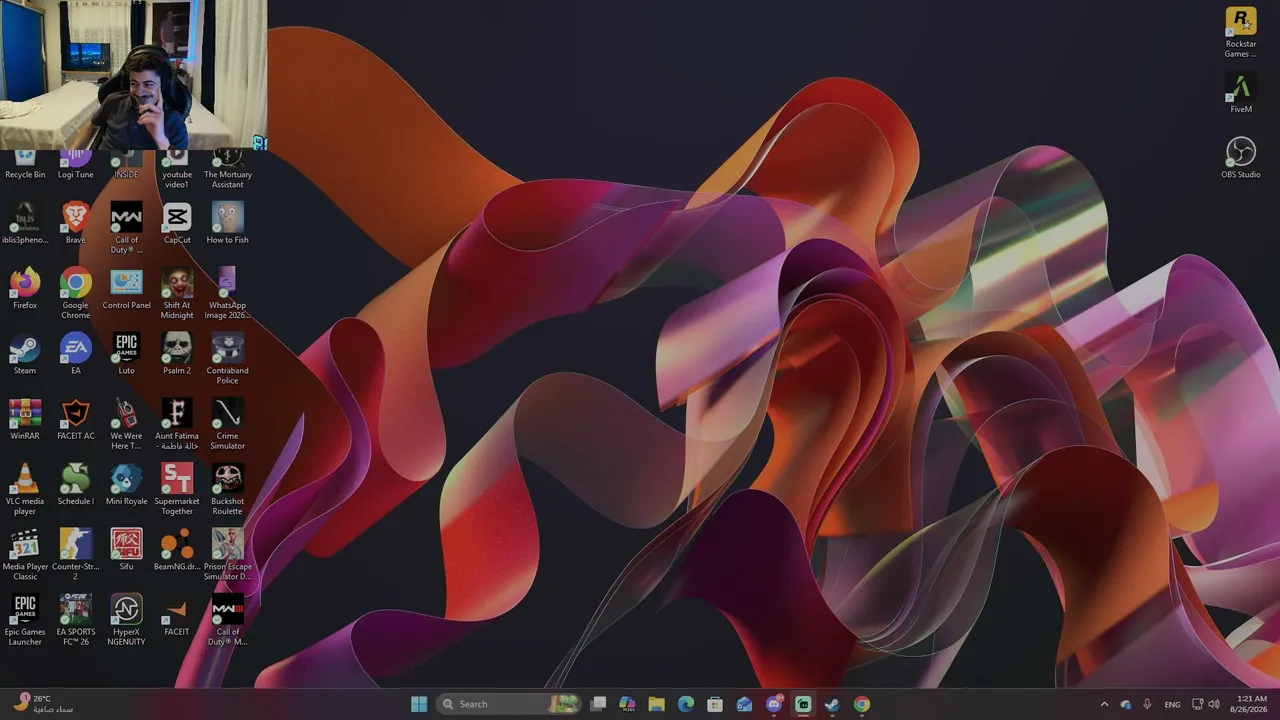Image resolution: width=1280 pixels, height=720 pixels.
Task: Select the FACEIT AC desktop icon
Action: click(75, 419)
